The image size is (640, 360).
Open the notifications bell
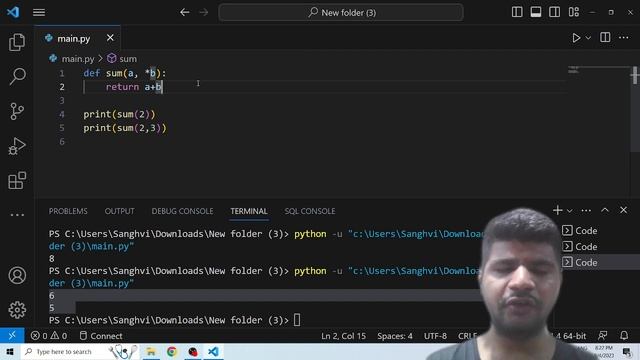coord(624,336)
